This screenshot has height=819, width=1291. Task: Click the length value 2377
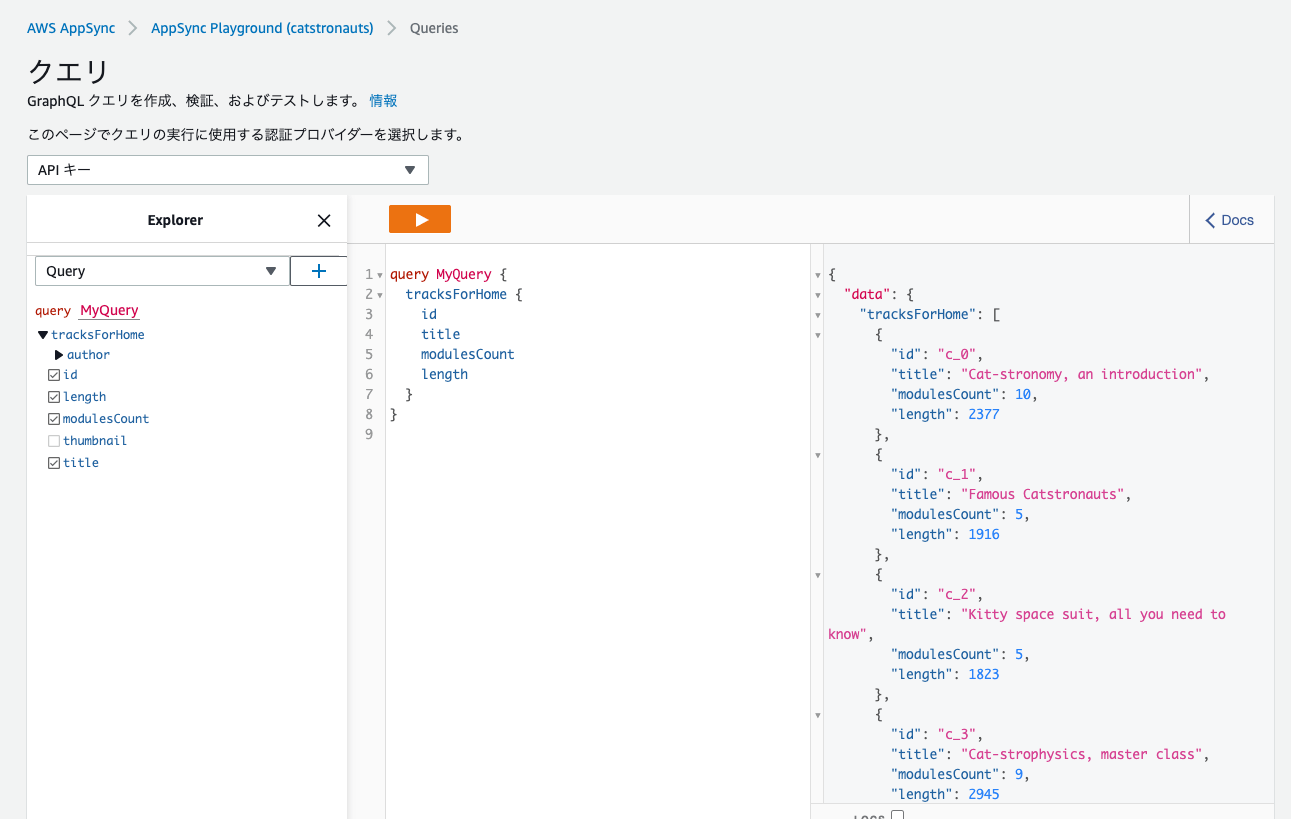[983, 414]
